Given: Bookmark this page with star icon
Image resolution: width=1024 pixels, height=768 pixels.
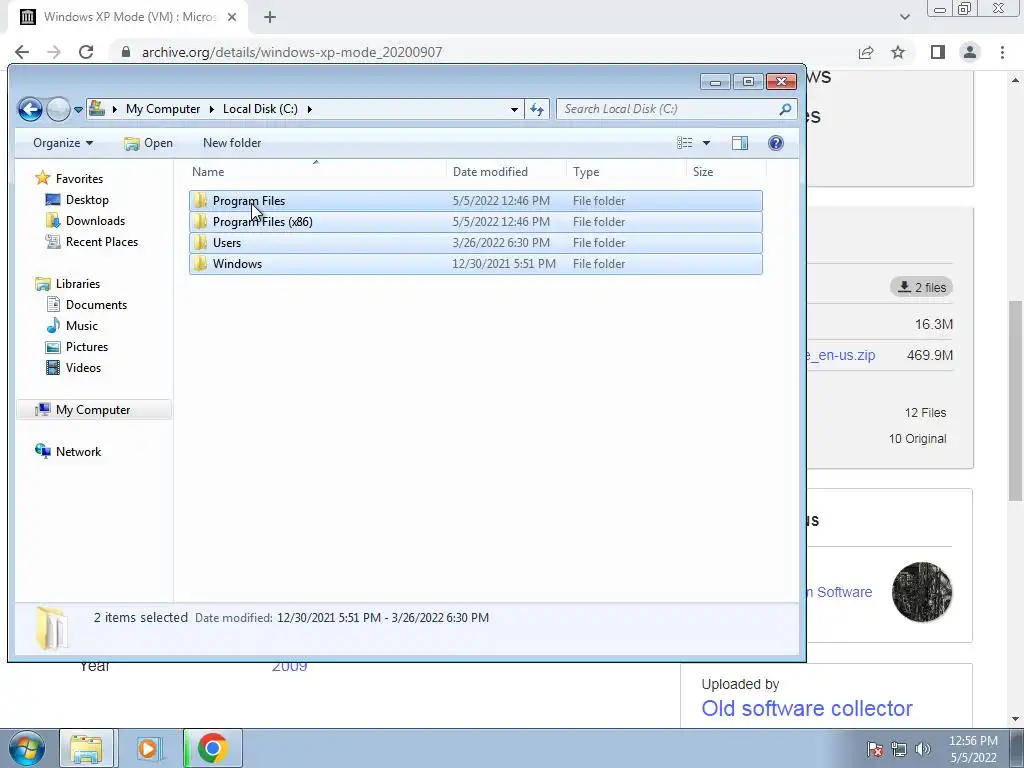Looking at the screenshot, I should point(898,52).
